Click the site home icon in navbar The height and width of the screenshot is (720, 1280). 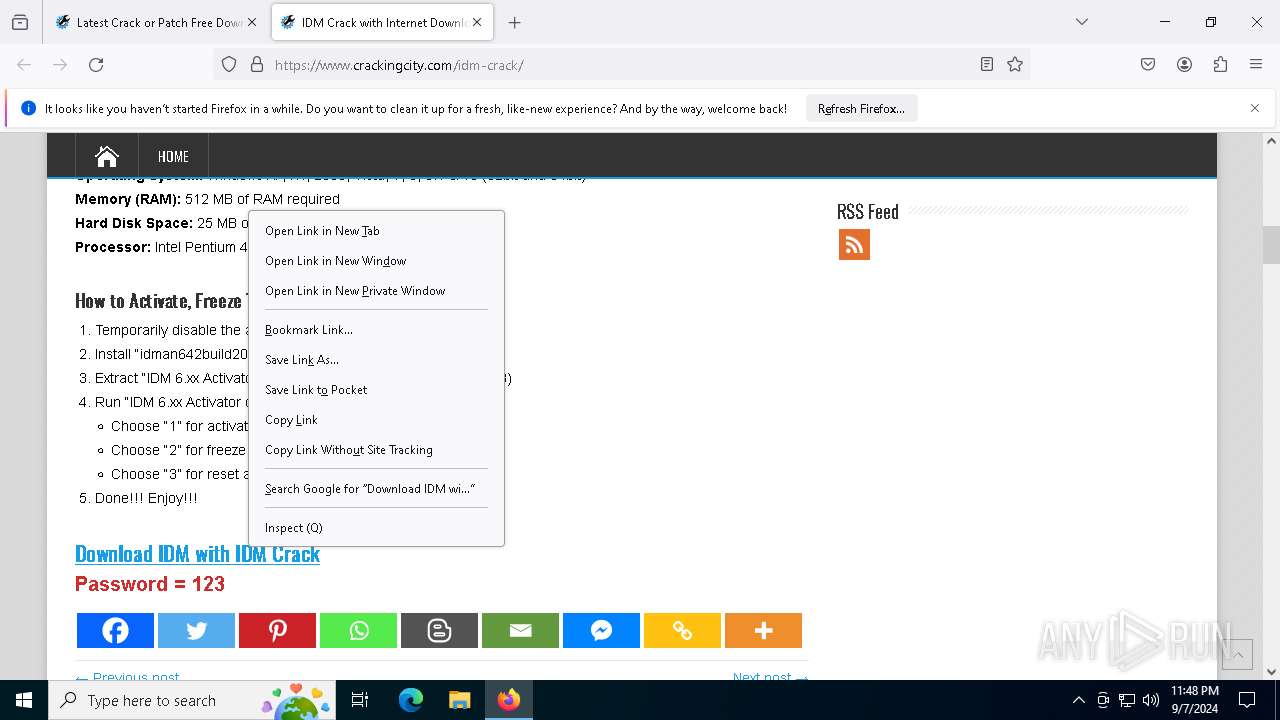pos(107,156)
